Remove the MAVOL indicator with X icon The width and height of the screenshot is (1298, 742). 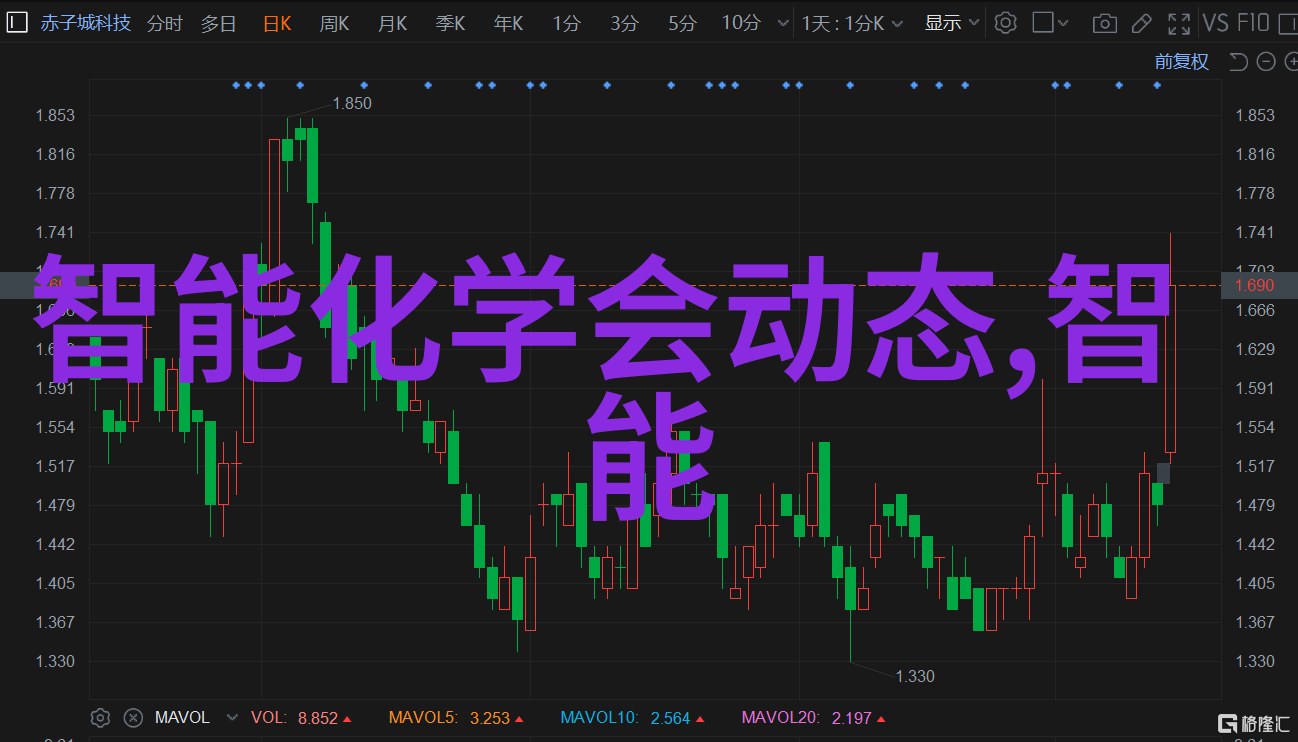point(132,717)
